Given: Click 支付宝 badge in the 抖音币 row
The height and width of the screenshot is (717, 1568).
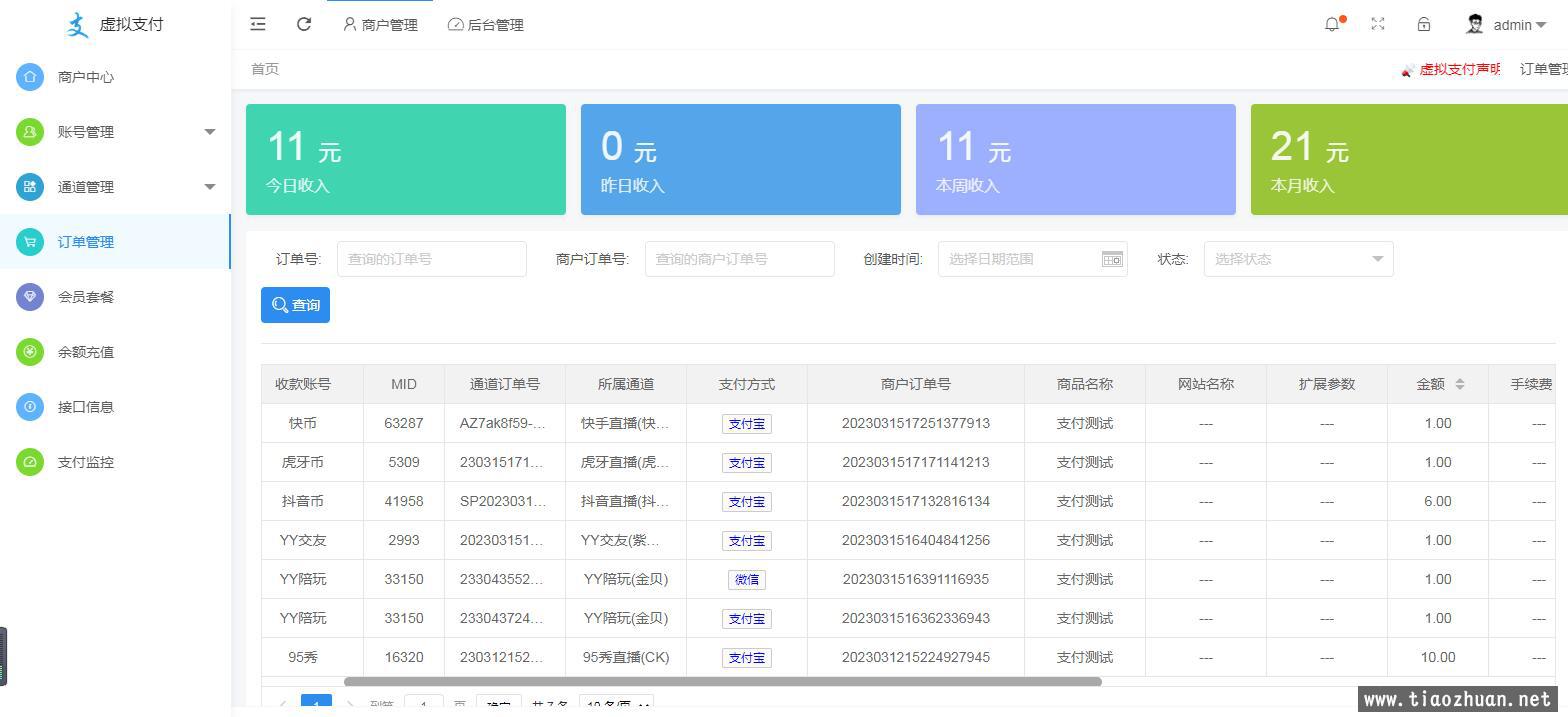Looking at the screenshot, I should (747, 502).
